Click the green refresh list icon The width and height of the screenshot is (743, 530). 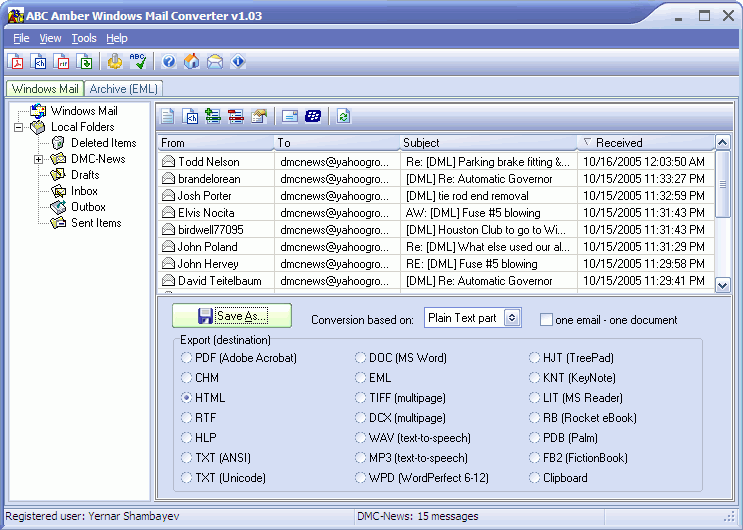pyautogui.click(x=344, y=116)
